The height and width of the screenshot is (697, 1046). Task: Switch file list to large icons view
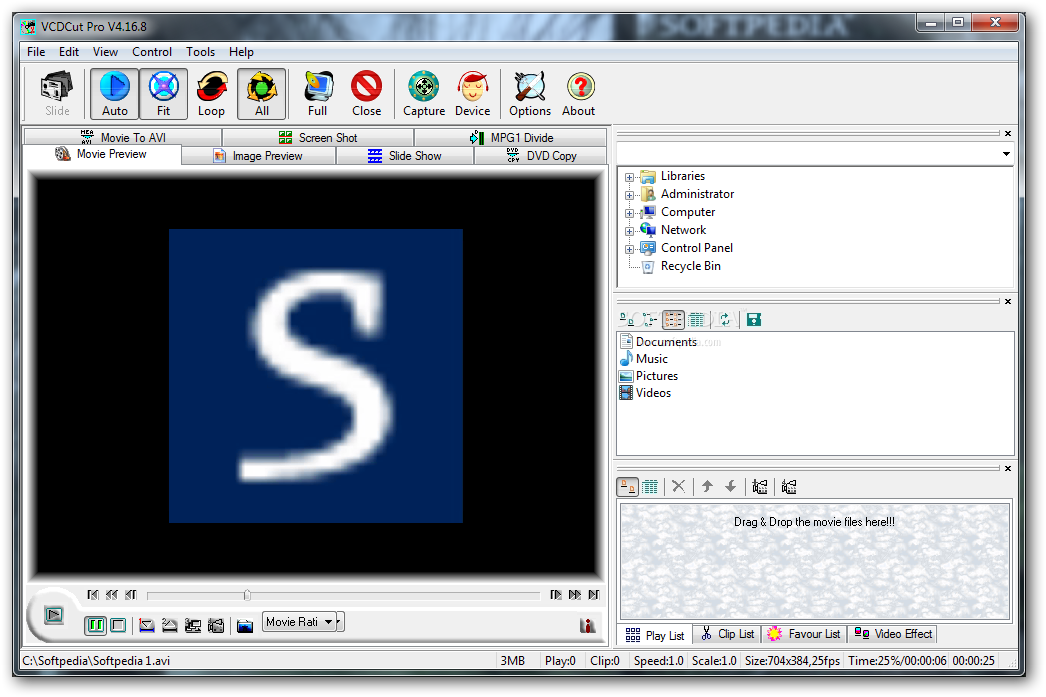click(627, 319)
